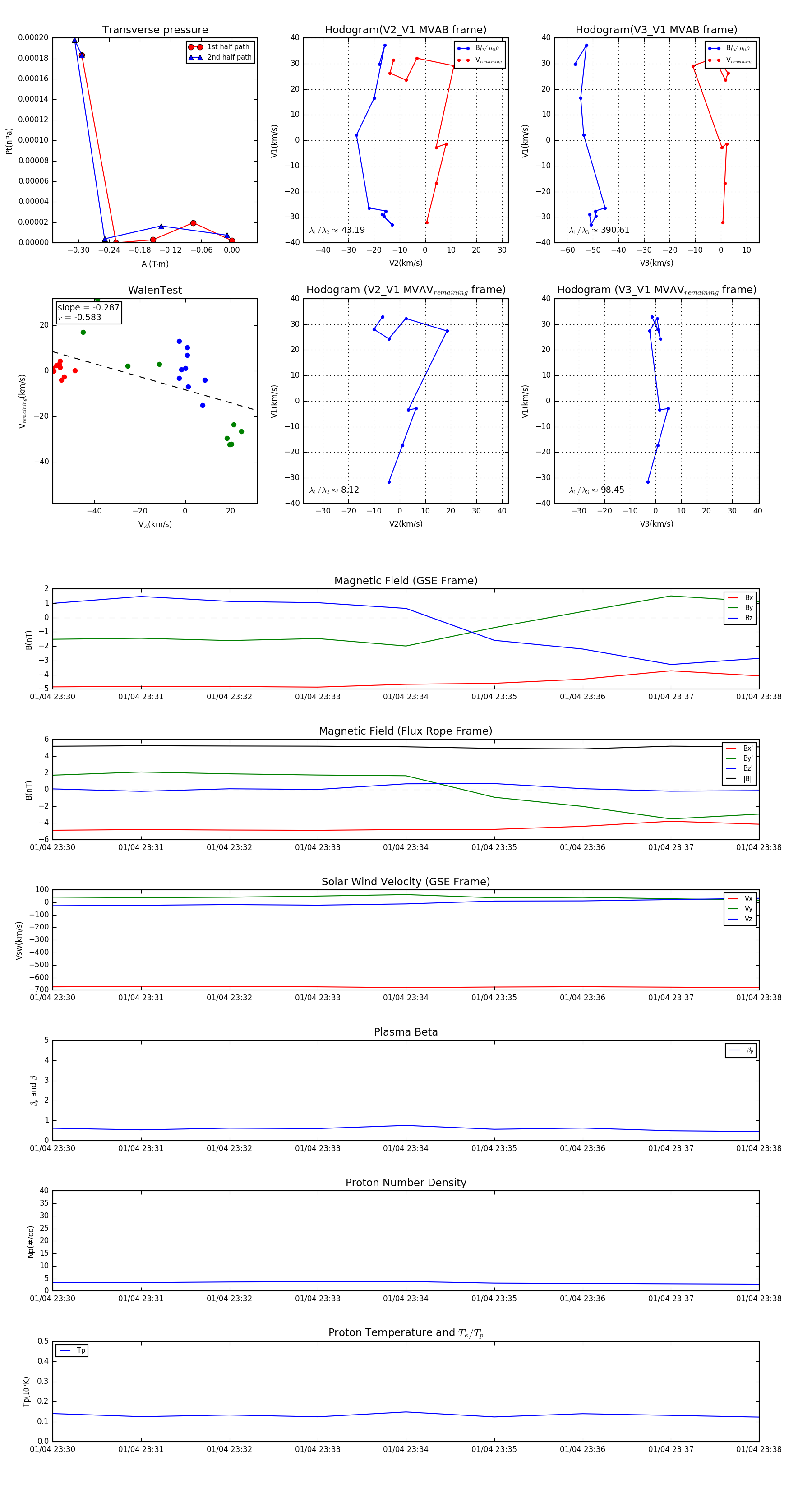This screenshot has width=812, height=1489.
Task: Click the "Transverse pressure" plot title
Action: [x=155, y=30]
